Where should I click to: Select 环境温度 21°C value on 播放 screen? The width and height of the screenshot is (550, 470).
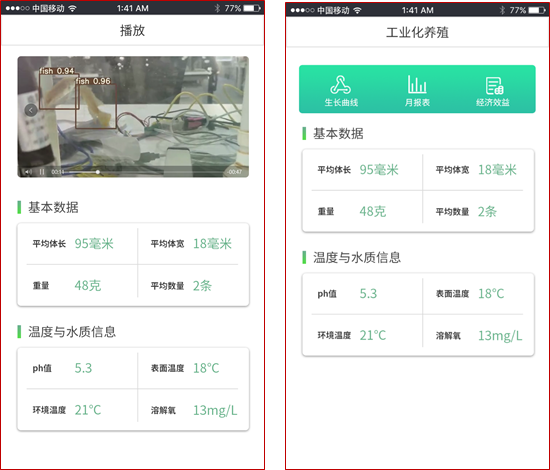[88, 410]
